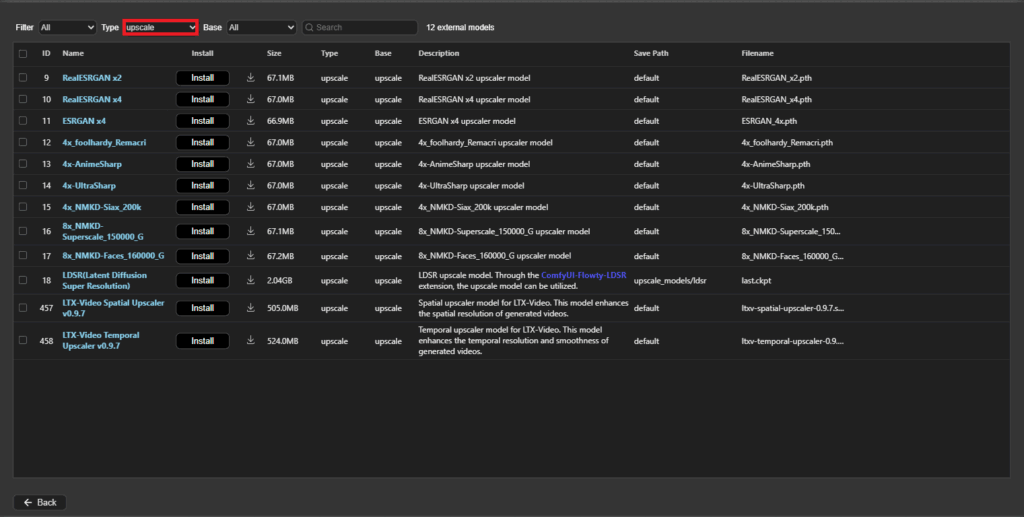Sort by the Description column header
The image size is (1024, 517).
(x=439, y=53)
